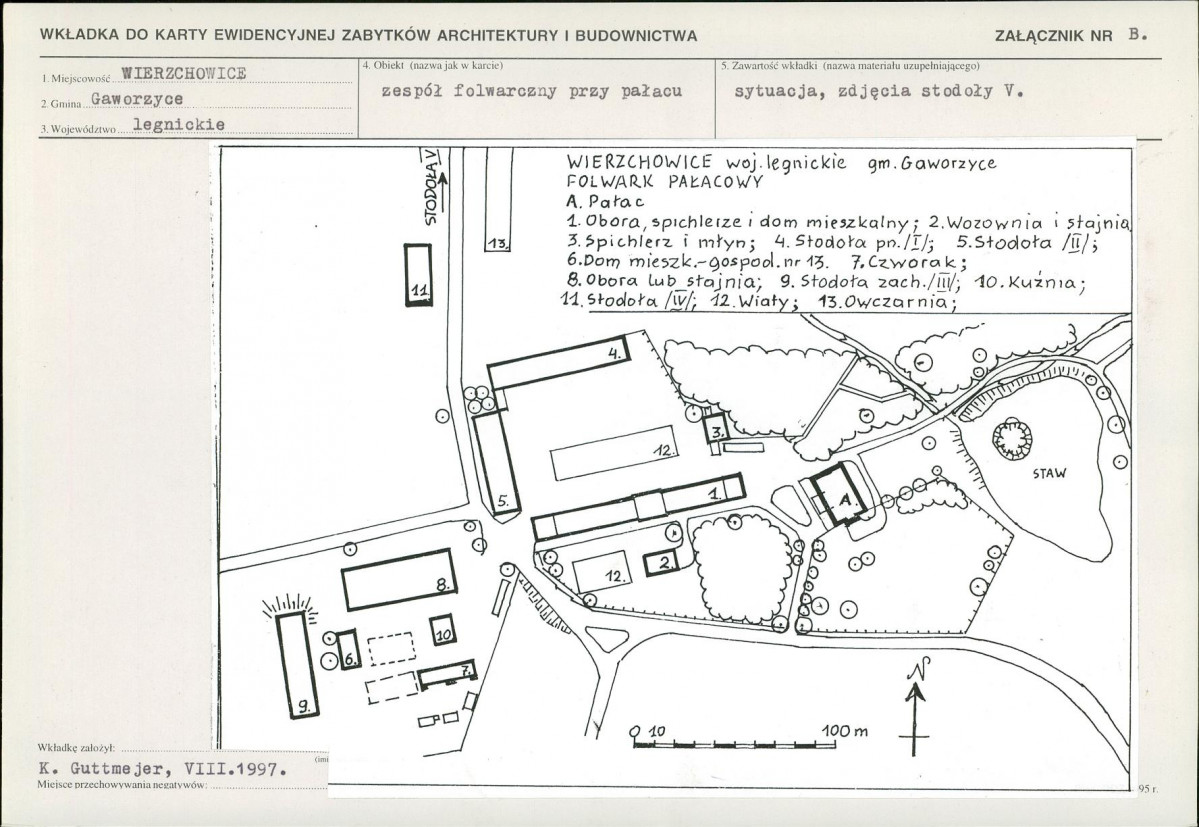Image resolution: width=1199 pixels, height=827 pixels.
Task: Click the 'Wkładkę założył:' label
Action: coord(76,747)
